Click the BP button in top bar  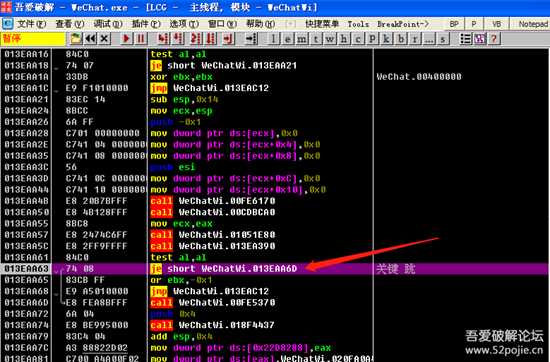tap(454, 24)
